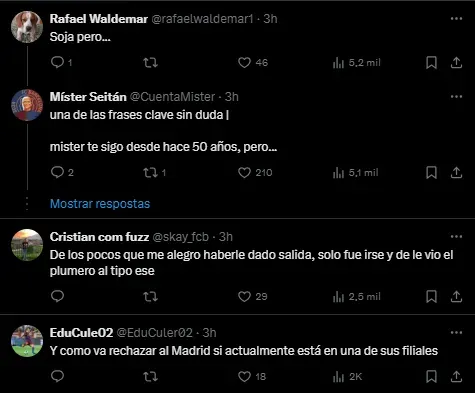Viewport: 475px width, 393px height.
Task: Open the EduCule02 display name
Action: point(81,332)
